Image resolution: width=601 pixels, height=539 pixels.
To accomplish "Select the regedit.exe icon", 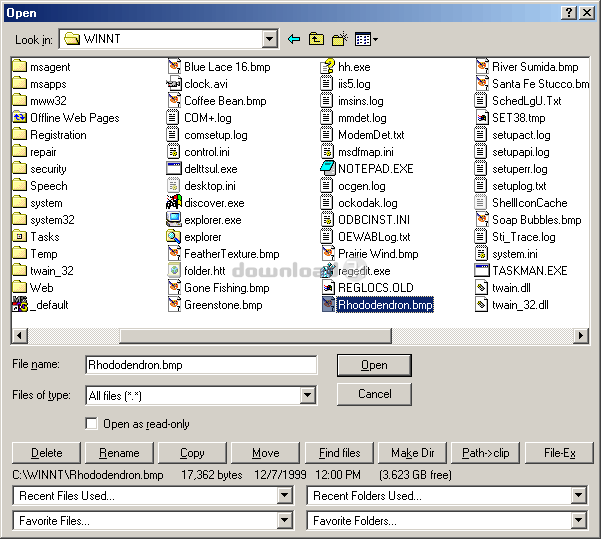I will tap(328, 271).
